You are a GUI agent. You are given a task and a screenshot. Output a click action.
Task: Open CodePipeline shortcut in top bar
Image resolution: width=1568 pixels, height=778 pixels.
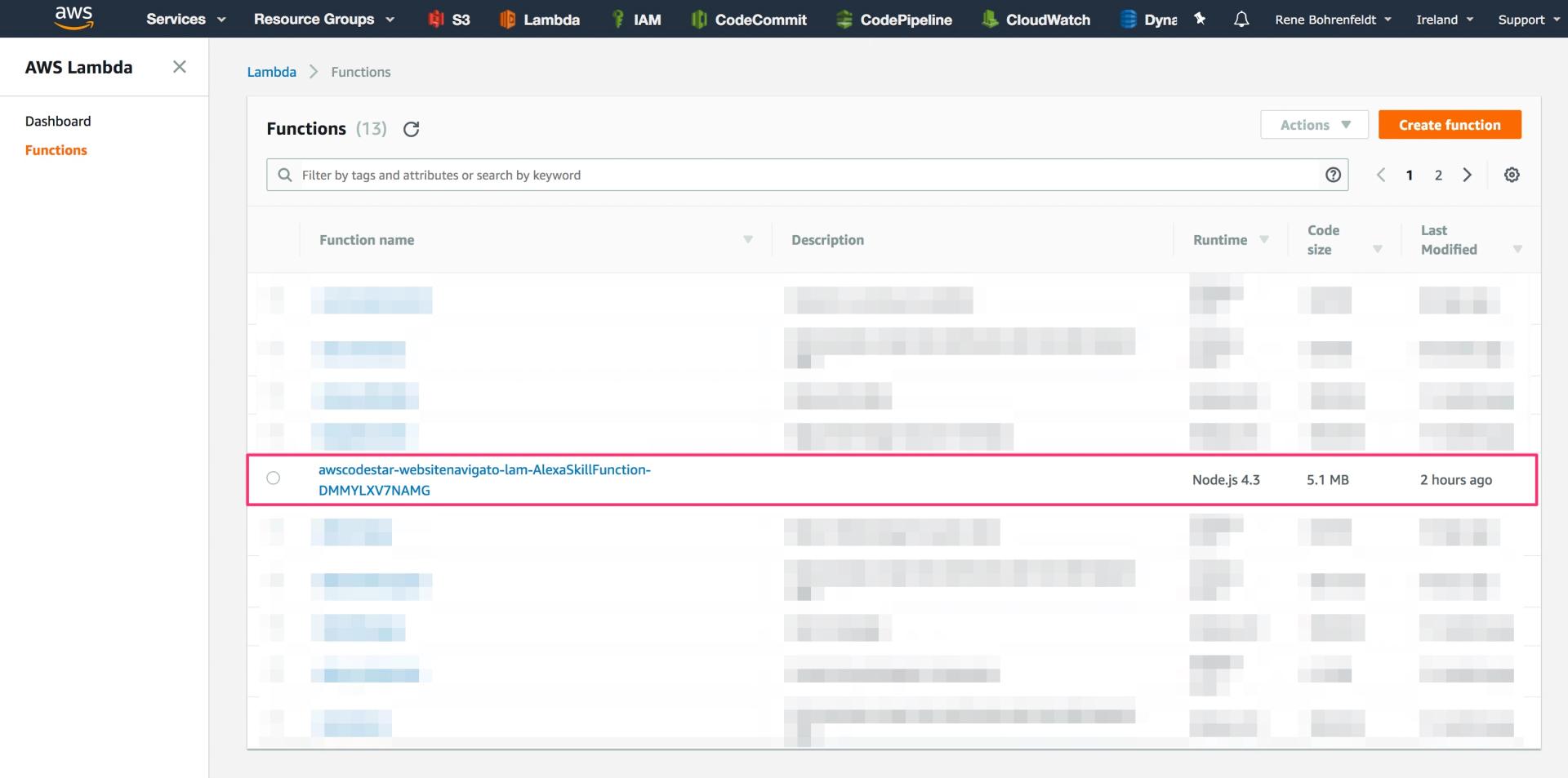894,20
